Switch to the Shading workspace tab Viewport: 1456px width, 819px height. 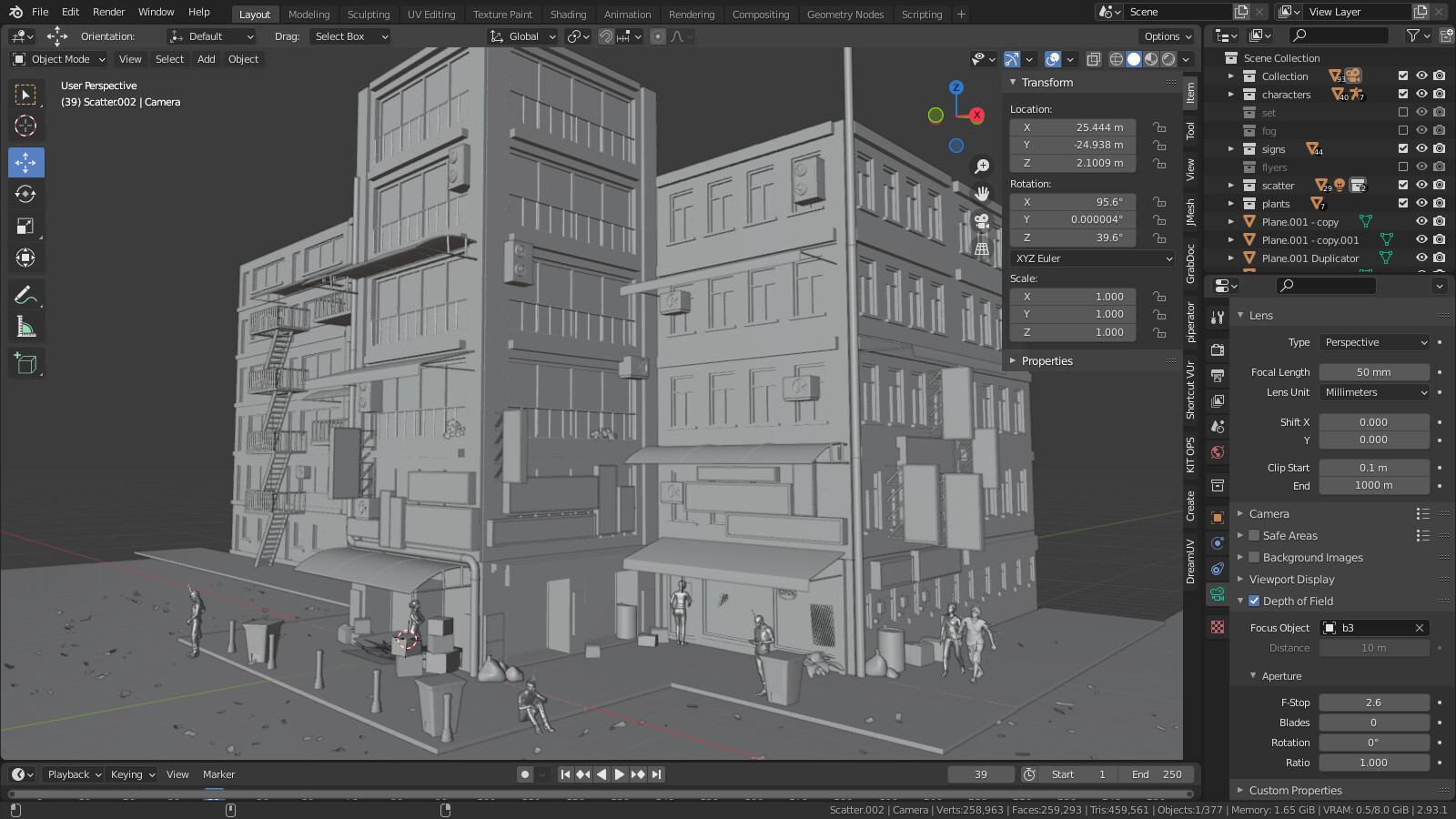click(x=568, y=15)
